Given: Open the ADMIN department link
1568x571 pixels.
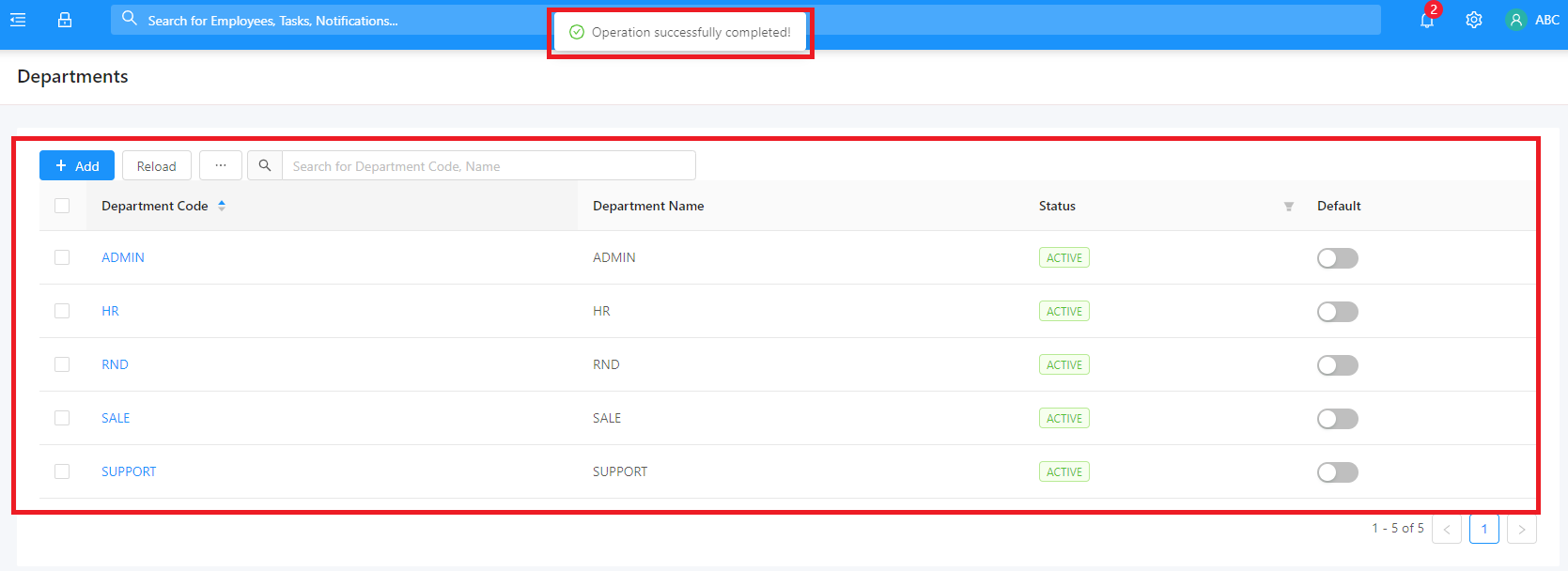Looking at the screenshot, I should coord(123,257).
